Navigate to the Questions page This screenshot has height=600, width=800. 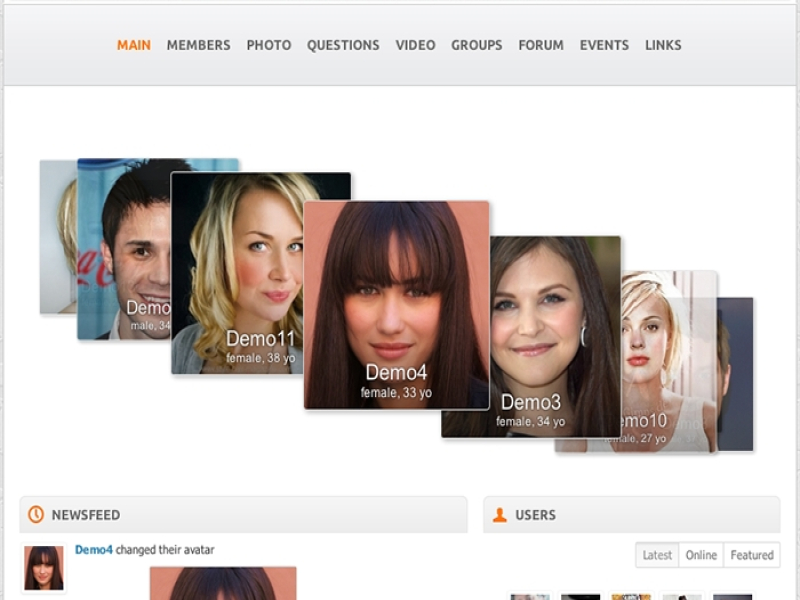click(343, 45)
